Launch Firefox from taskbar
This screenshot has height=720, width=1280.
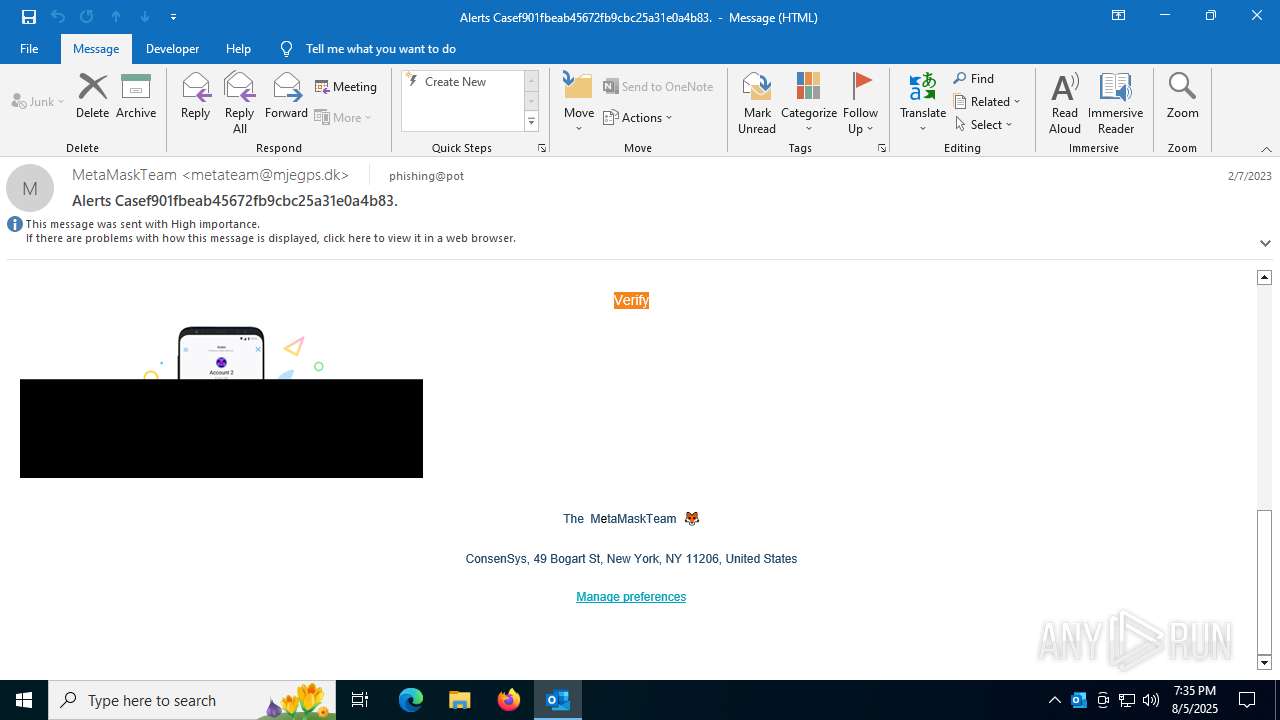509,700
